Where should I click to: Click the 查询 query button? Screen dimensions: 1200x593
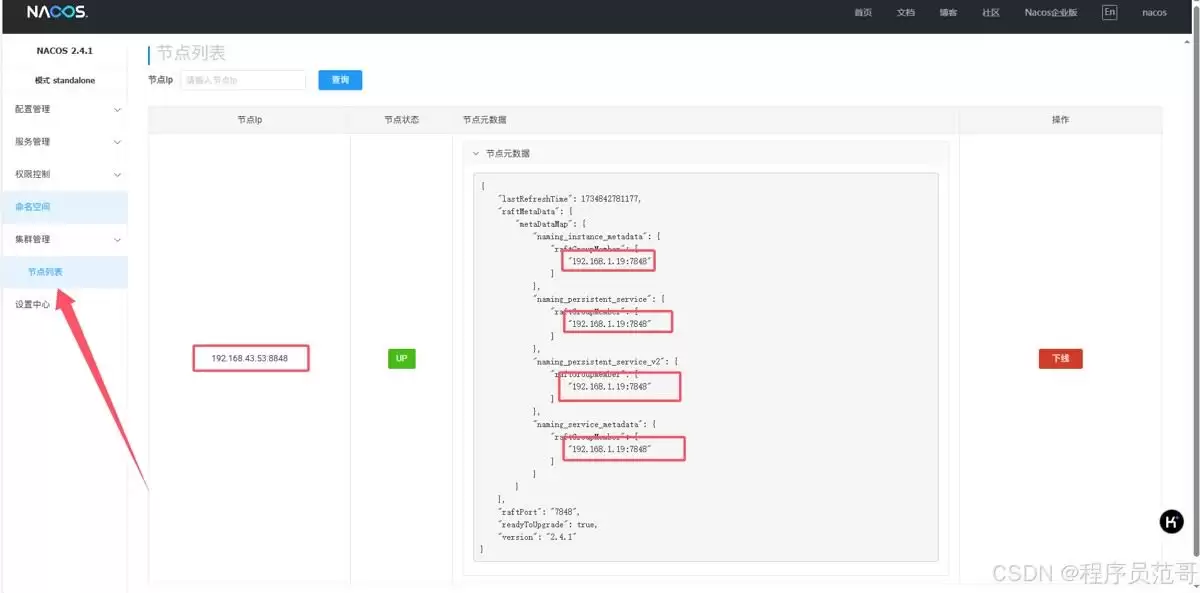click(x=340, y=80)
